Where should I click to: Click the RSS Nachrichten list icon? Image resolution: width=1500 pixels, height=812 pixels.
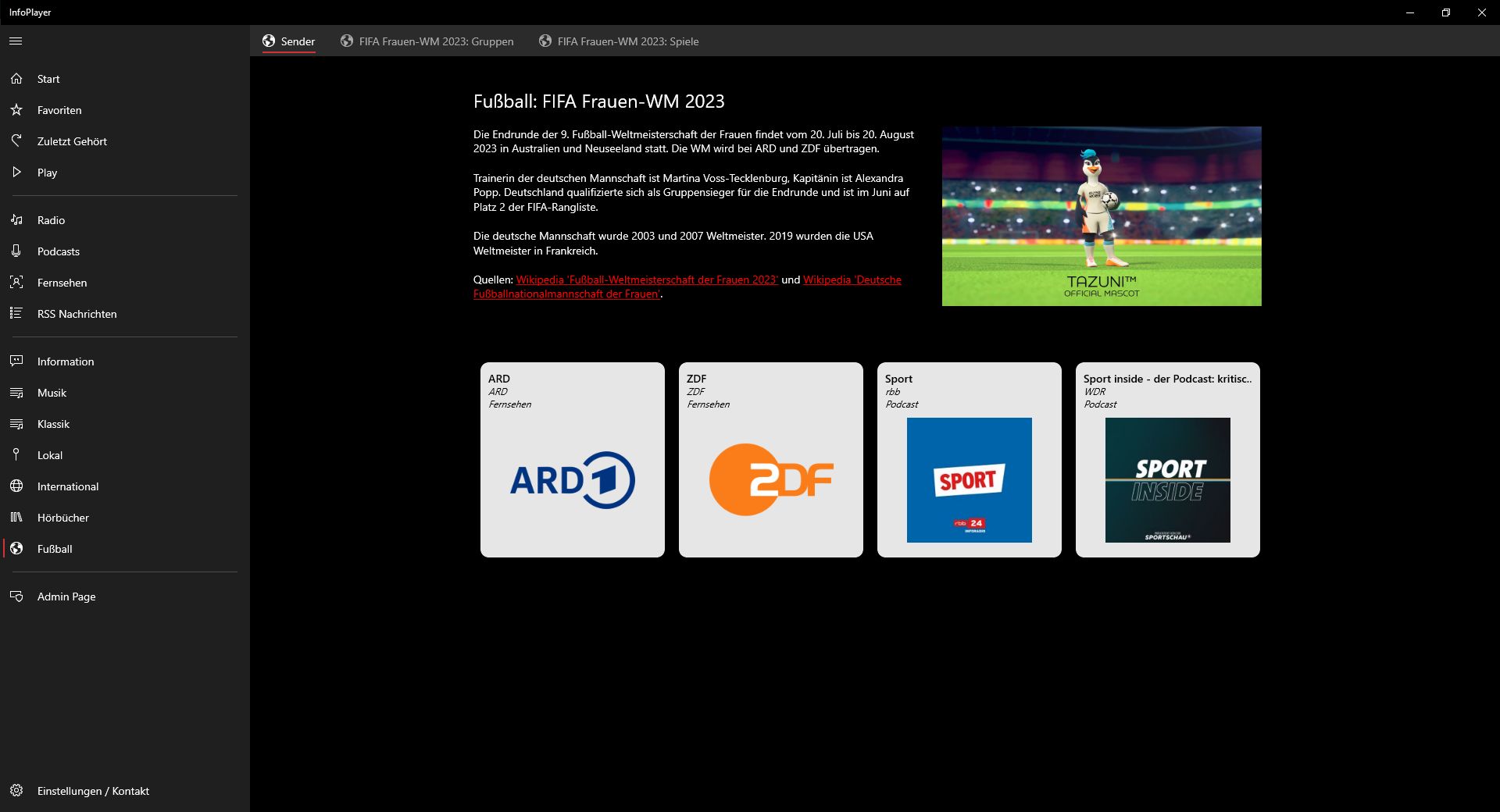point(16,314)
